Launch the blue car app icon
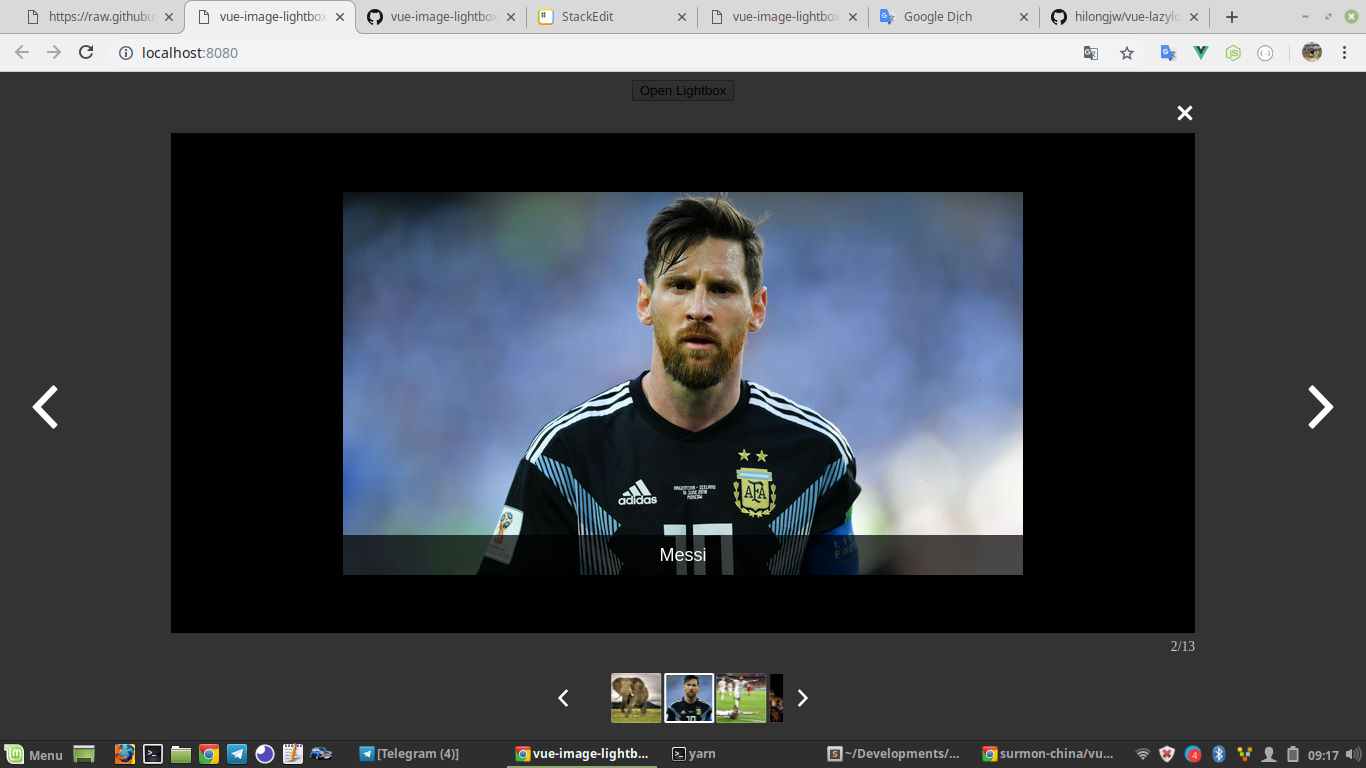The image size is (1366, 768). click(321, 754)
